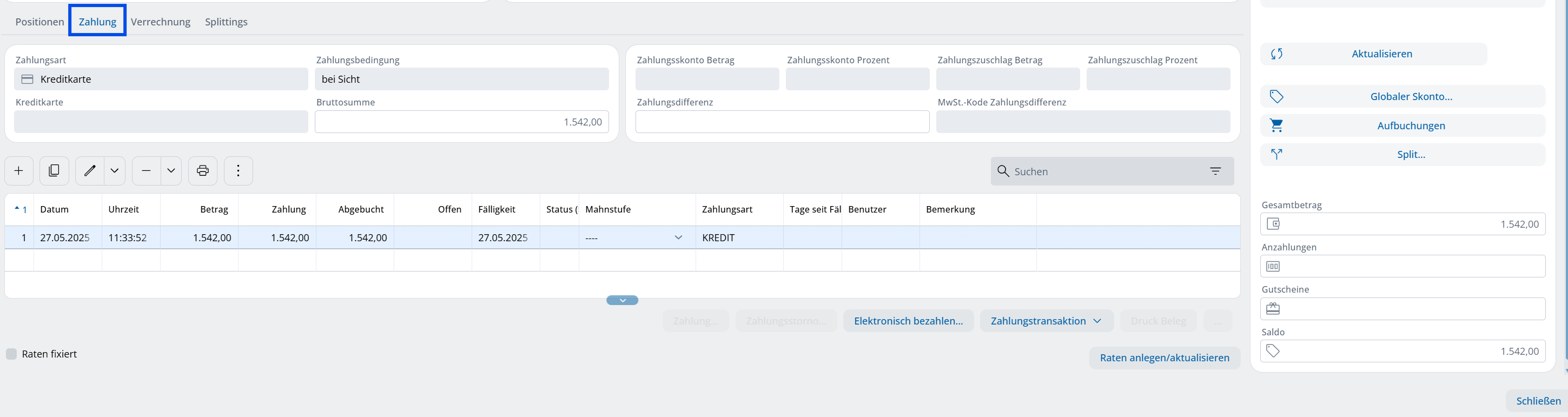Click the Aktualisieren refresh button

click(1373, 54)
